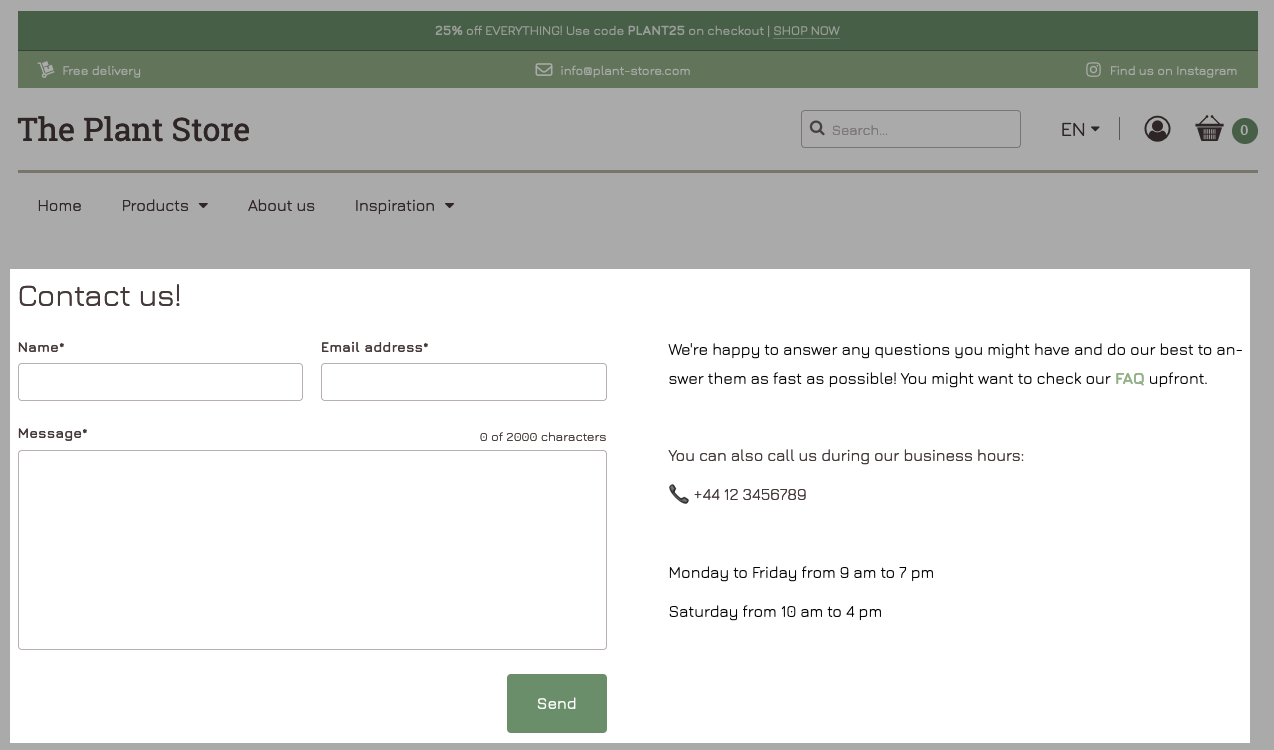Open the EN language dropdown
This screenshot has height=750, width=1274.
click(x=1080, y=129)
